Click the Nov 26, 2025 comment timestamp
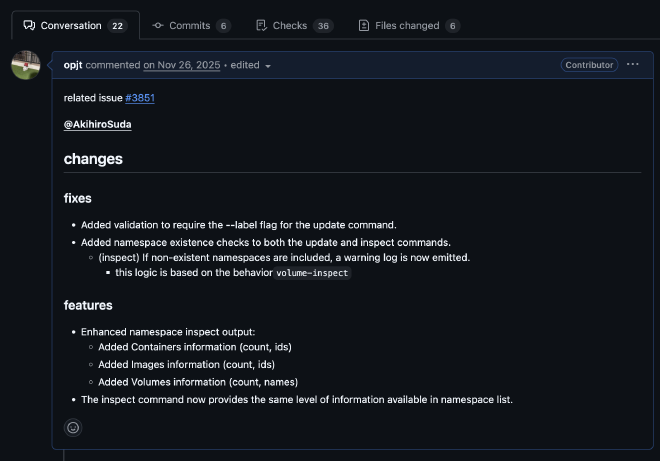The height and width of the screenshot is (461, 660). point(184,65)
